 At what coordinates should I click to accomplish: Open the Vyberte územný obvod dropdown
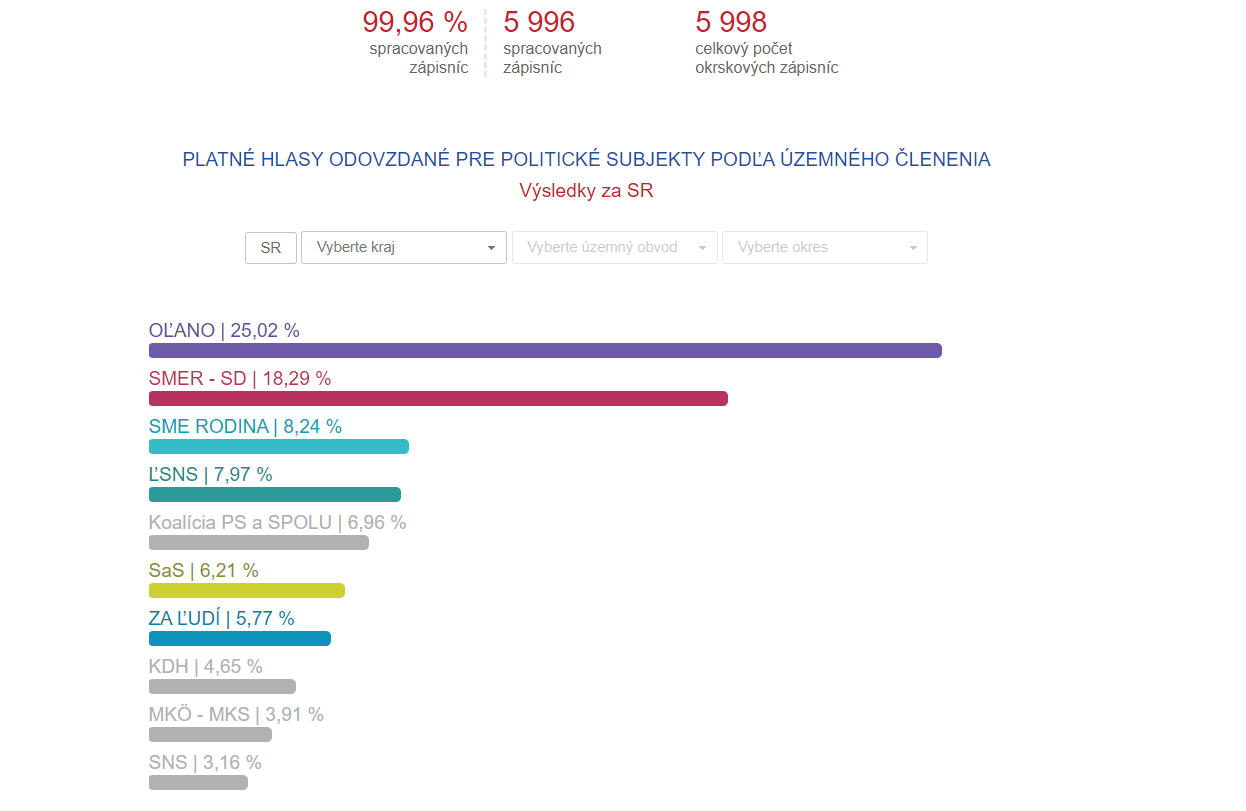click(x=615, y=247)
